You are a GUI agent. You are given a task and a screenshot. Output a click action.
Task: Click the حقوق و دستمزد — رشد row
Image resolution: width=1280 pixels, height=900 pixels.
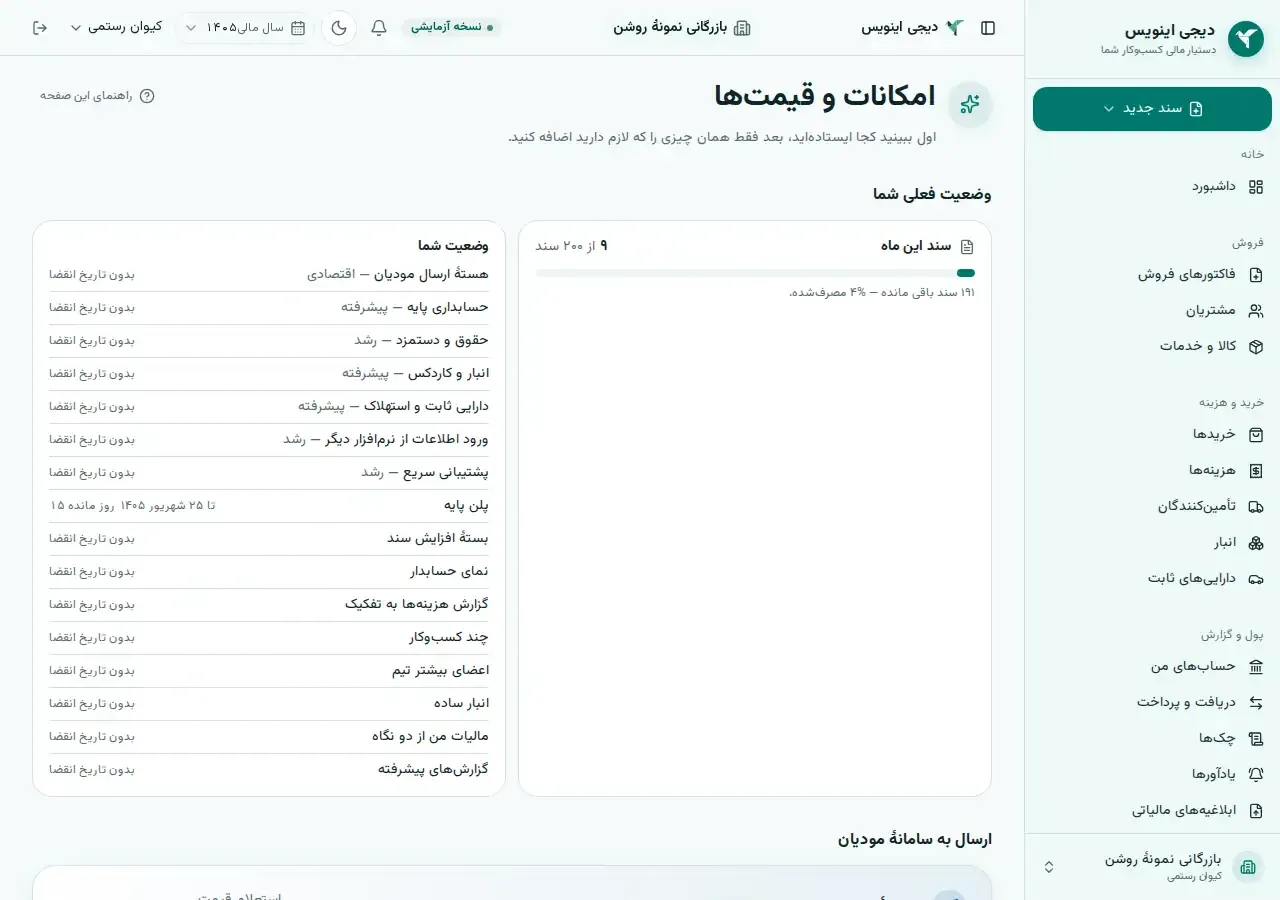tap(269, 341)
